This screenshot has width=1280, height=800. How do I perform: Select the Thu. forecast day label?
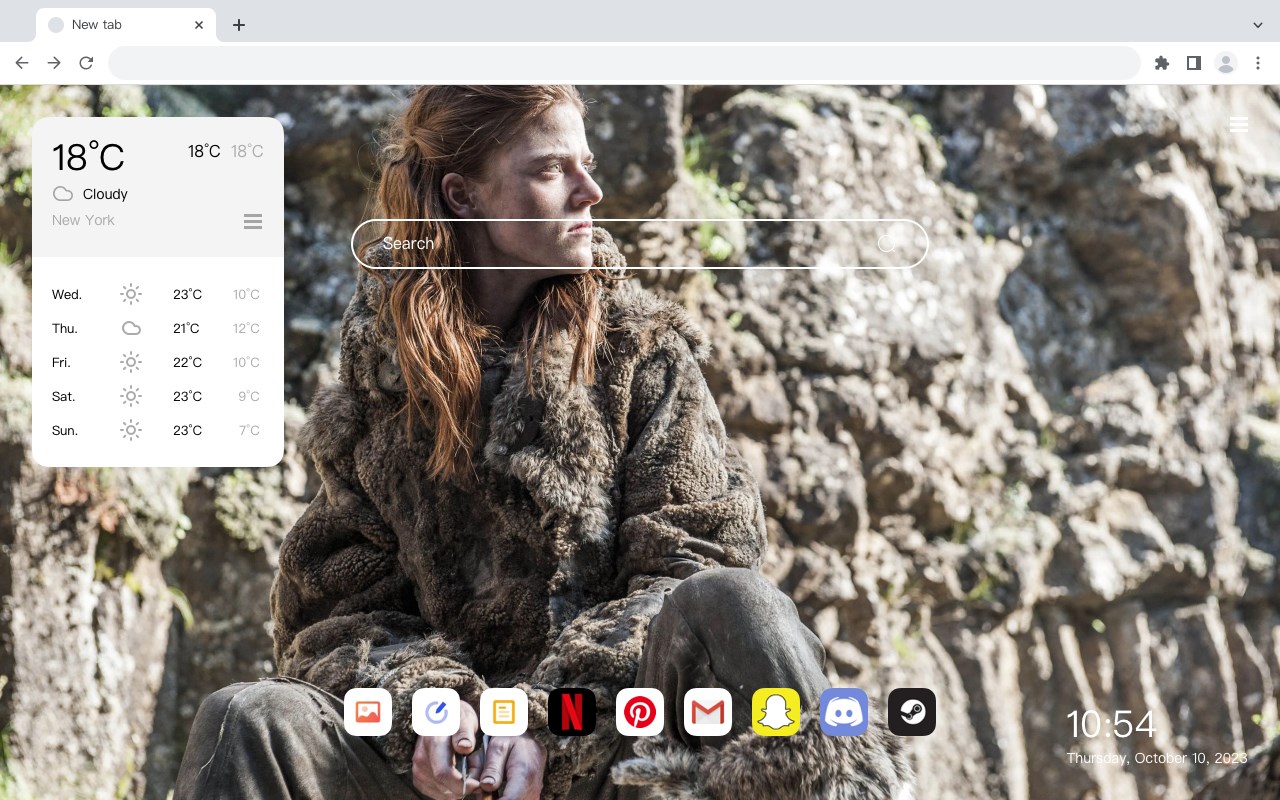[65, 328]
